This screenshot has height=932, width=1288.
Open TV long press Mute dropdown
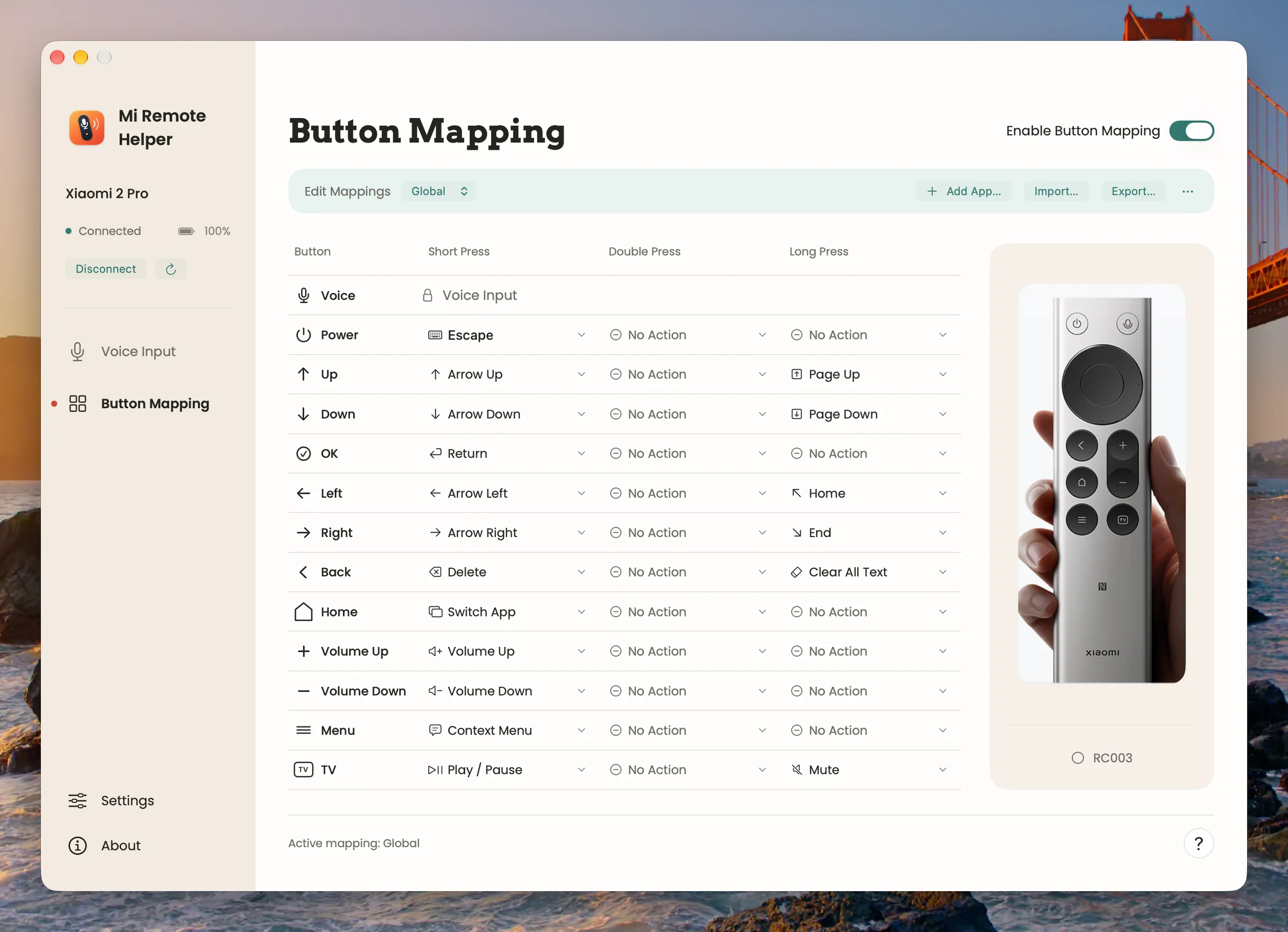pos(869,770)
